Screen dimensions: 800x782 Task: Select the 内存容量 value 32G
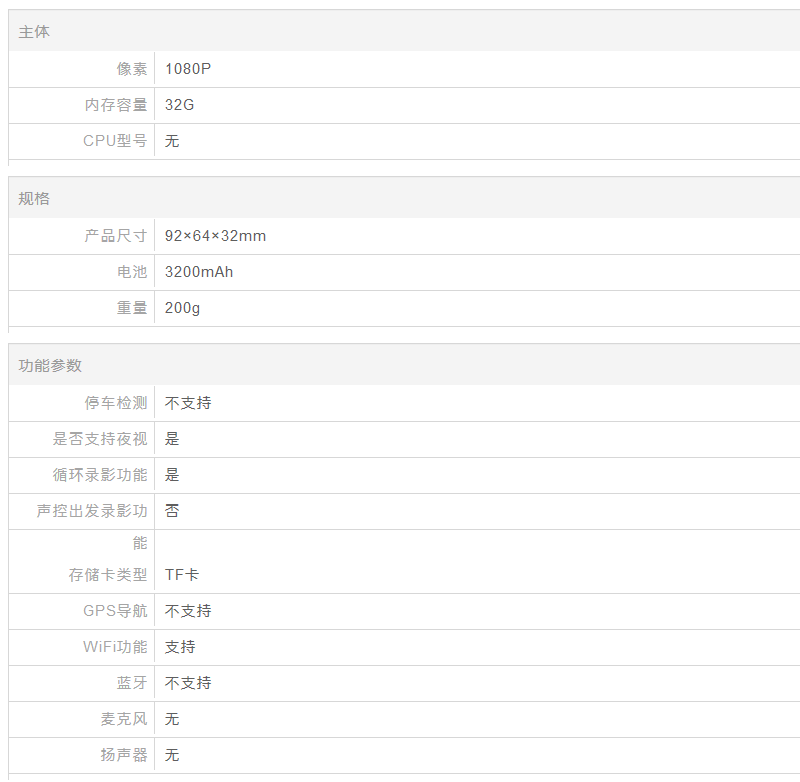179,105
